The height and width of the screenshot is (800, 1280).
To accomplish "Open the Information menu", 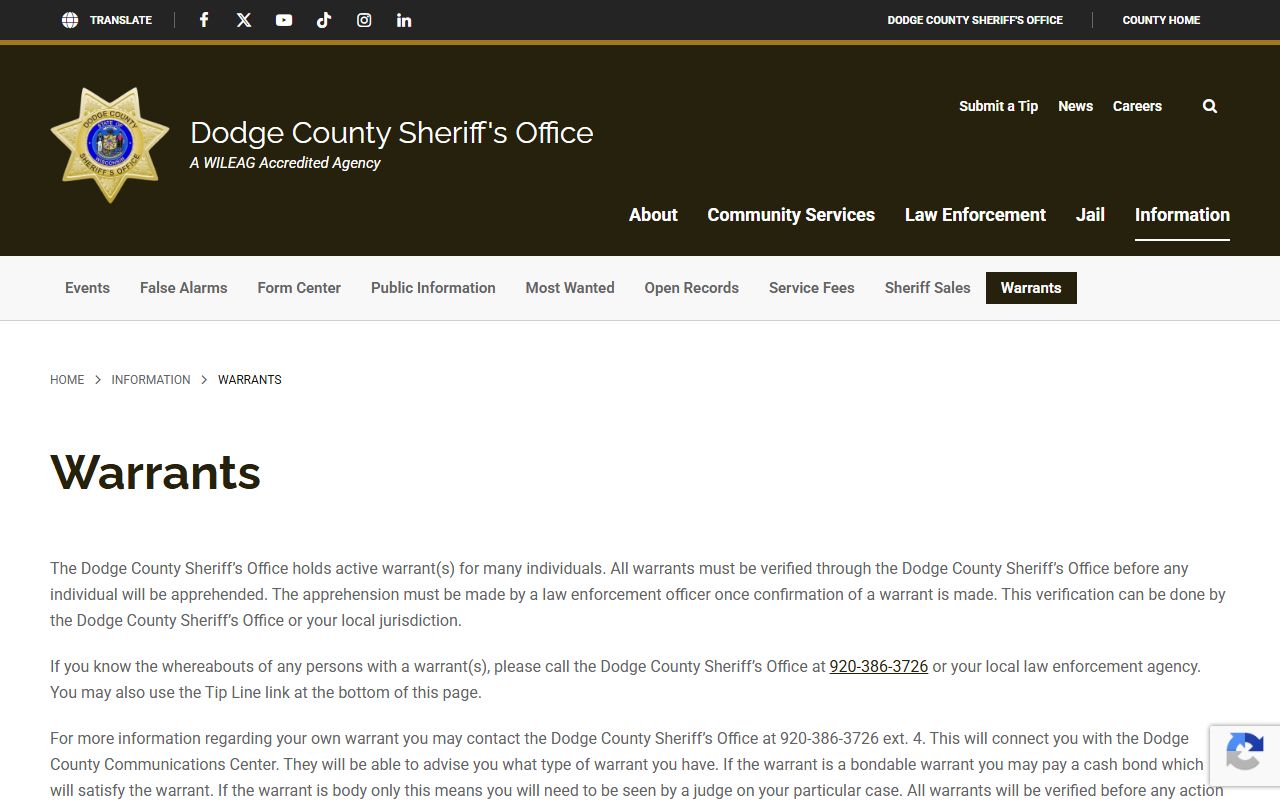I will tap(1182, 215).
